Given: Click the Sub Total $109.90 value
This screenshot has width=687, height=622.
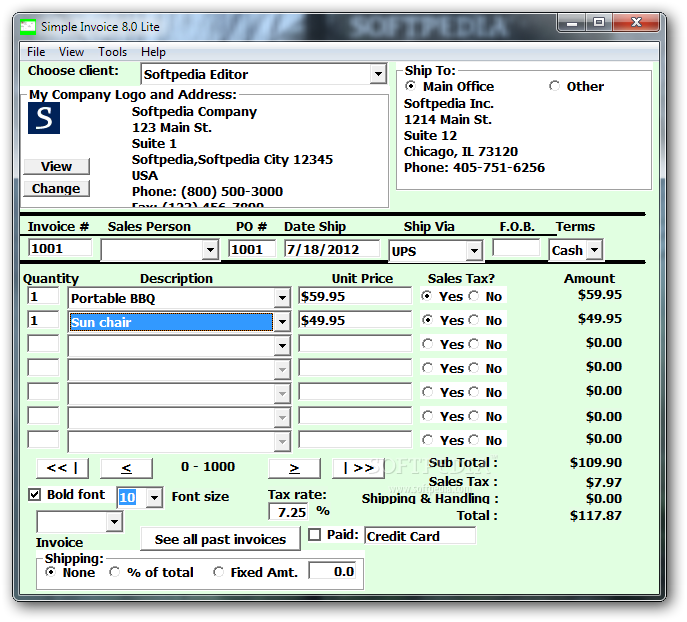Looking at the screenshot, I should coord(595,463).
